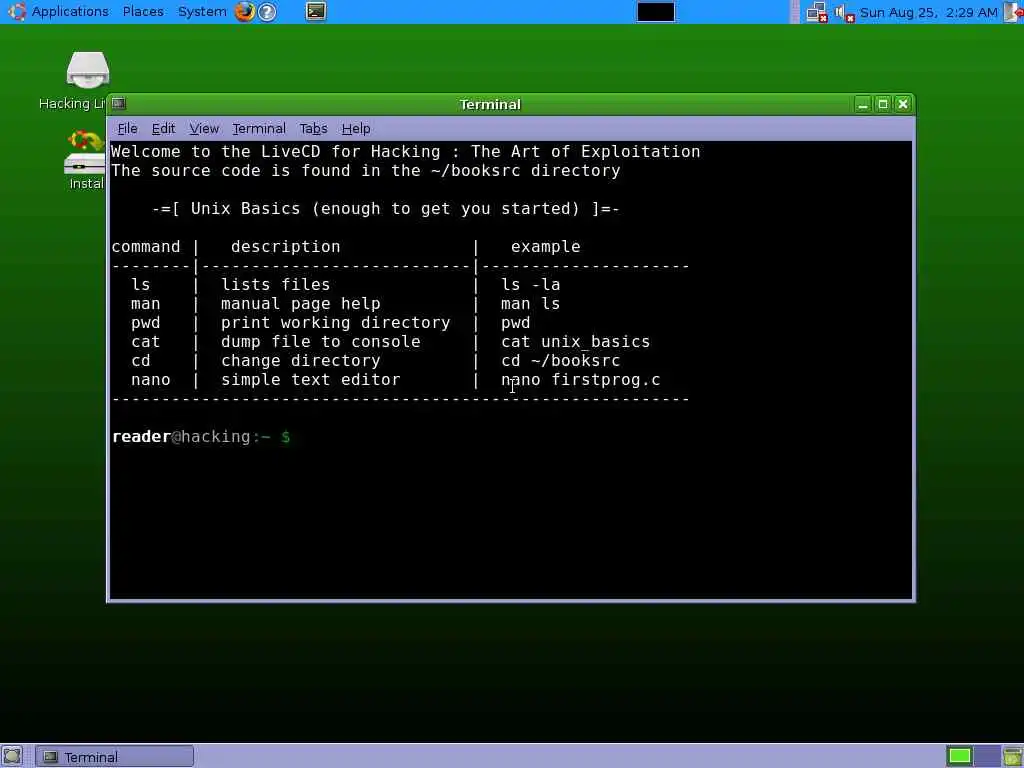Click the Ubuntu logo icon
1024x768 pixels.
[x=16, y=12]
